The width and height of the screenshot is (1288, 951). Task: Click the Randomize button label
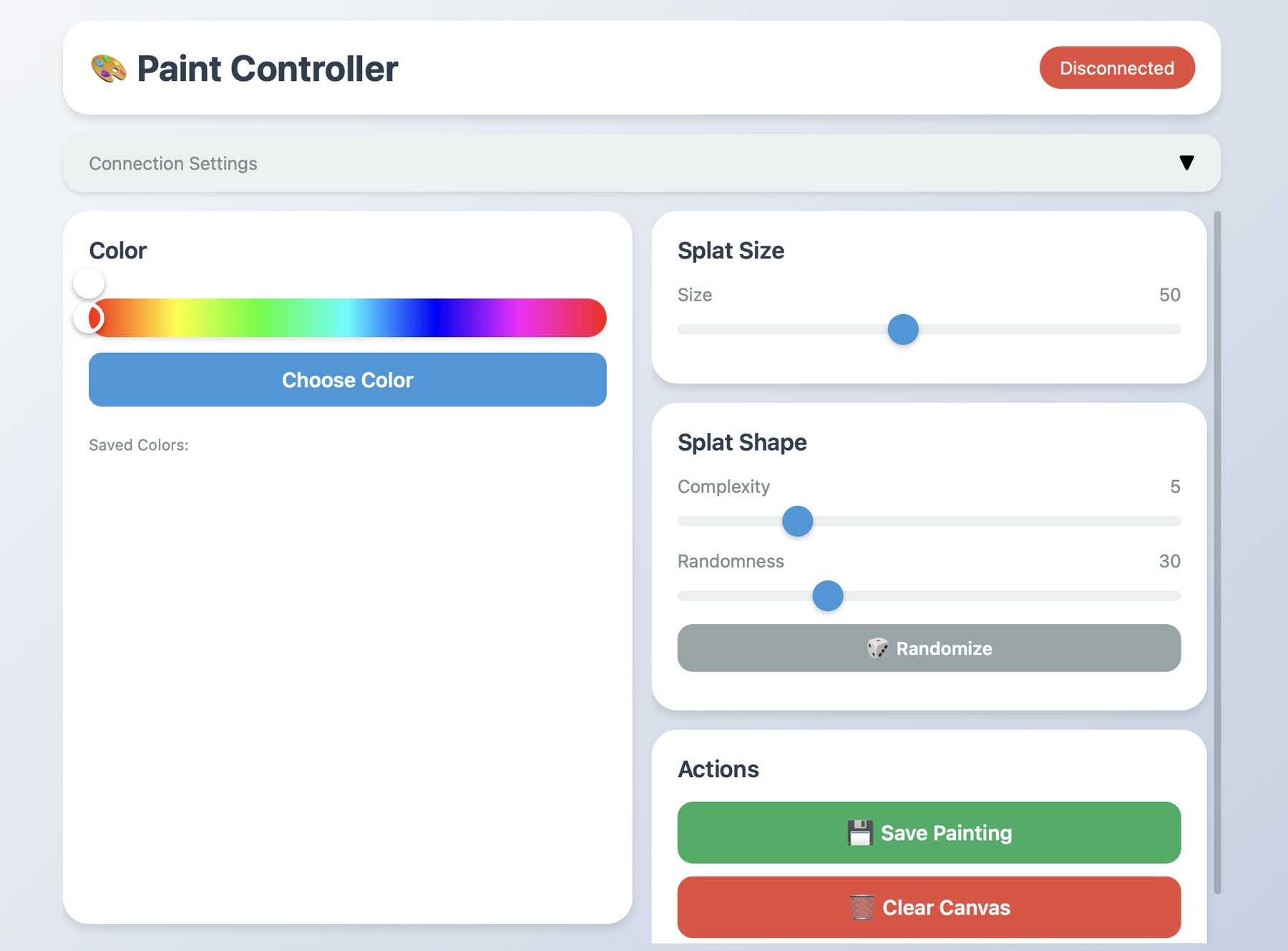944,648
